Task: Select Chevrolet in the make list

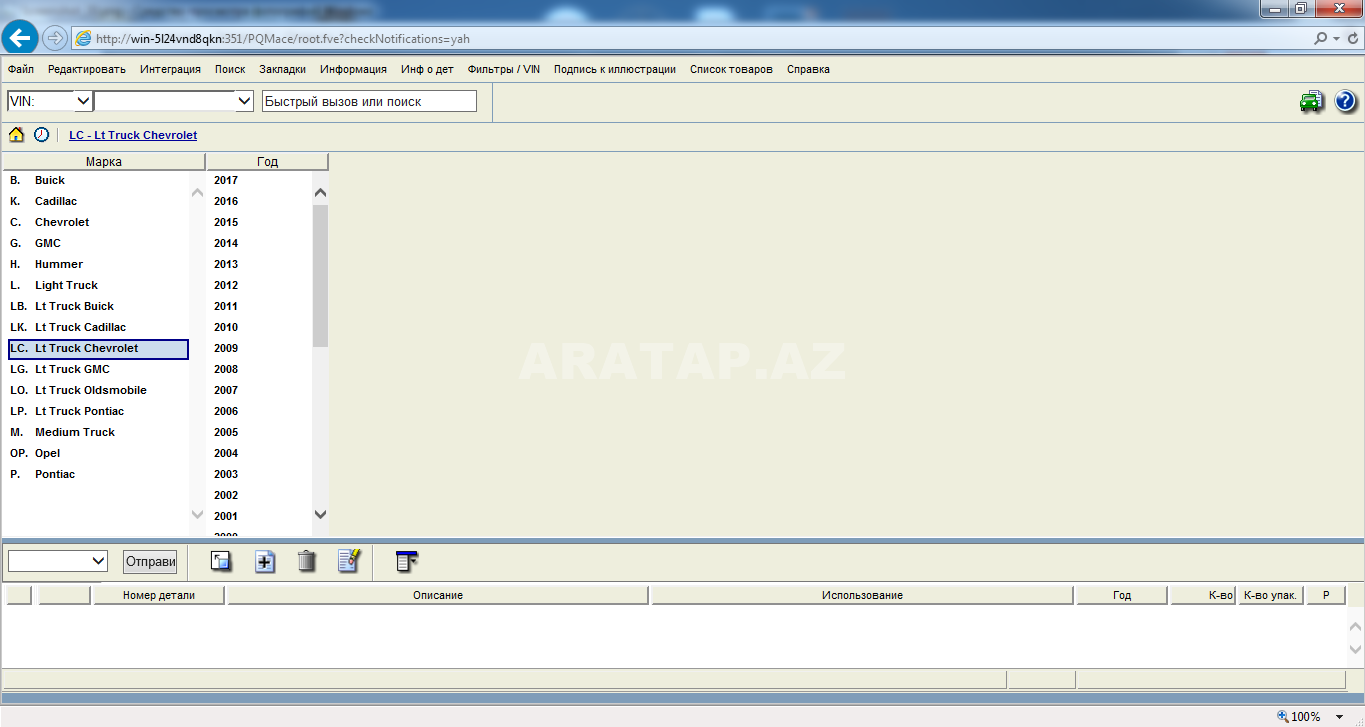Action: click(x=62, y=222)
